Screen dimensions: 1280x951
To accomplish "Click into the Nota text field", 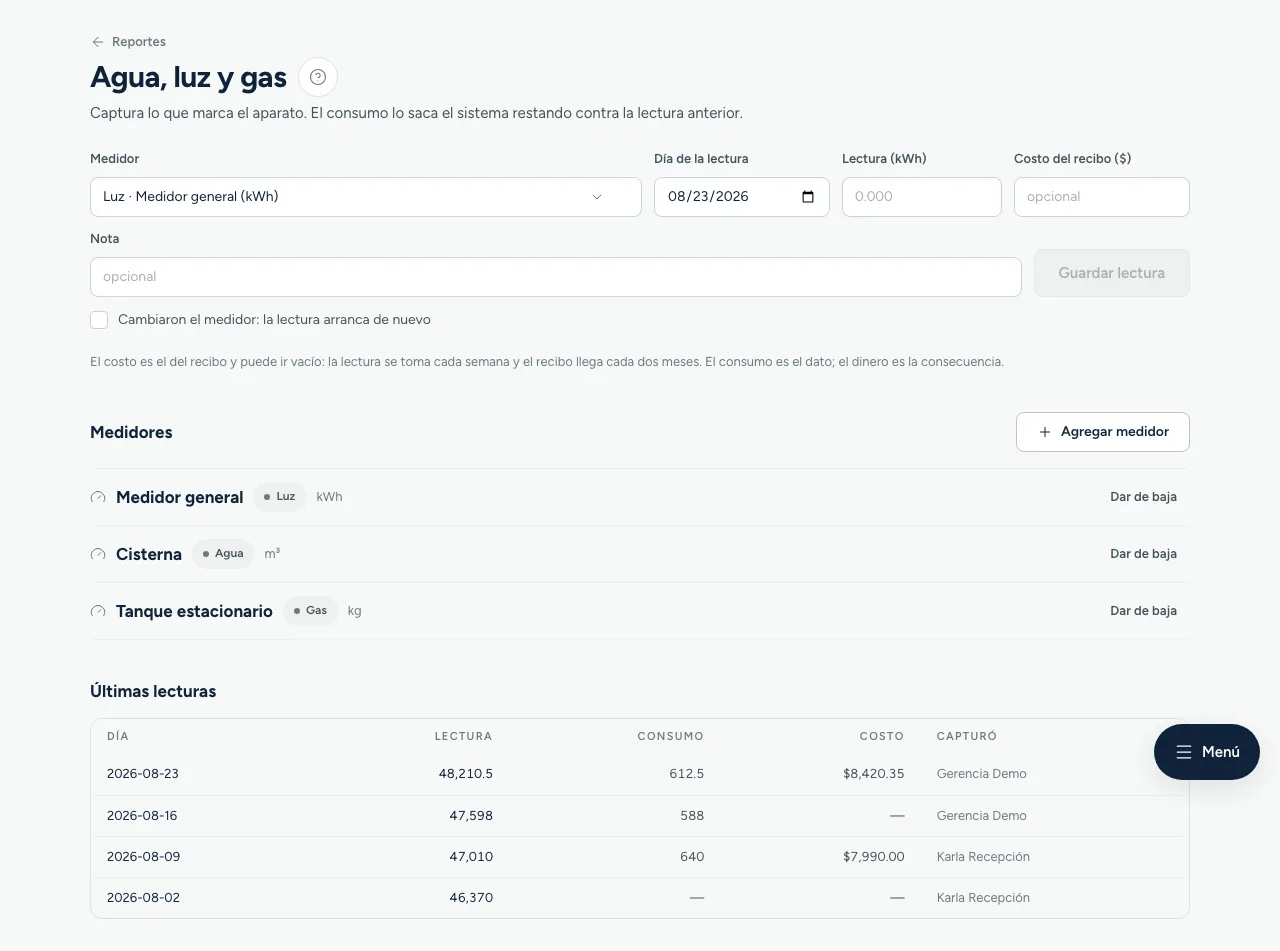I will pyautogui.click(x=556, y=277).
